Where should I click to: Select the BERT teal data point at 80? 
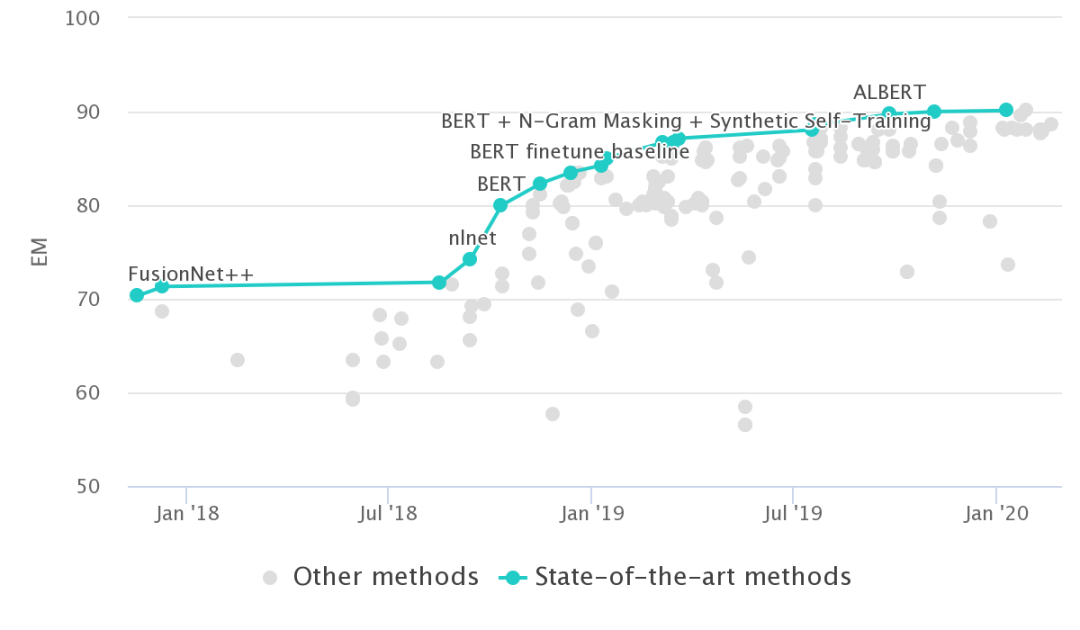[500, 205]
